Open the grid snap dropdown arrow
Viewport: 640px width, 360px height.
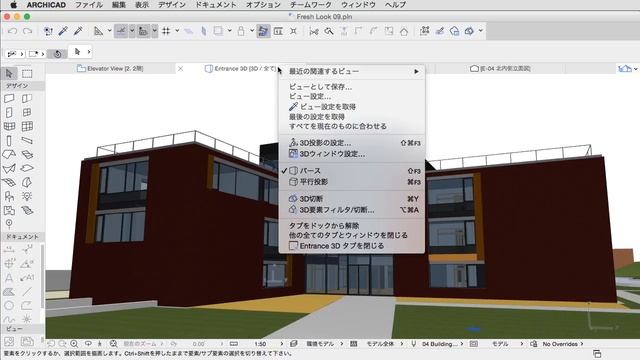tap(177, 31)
